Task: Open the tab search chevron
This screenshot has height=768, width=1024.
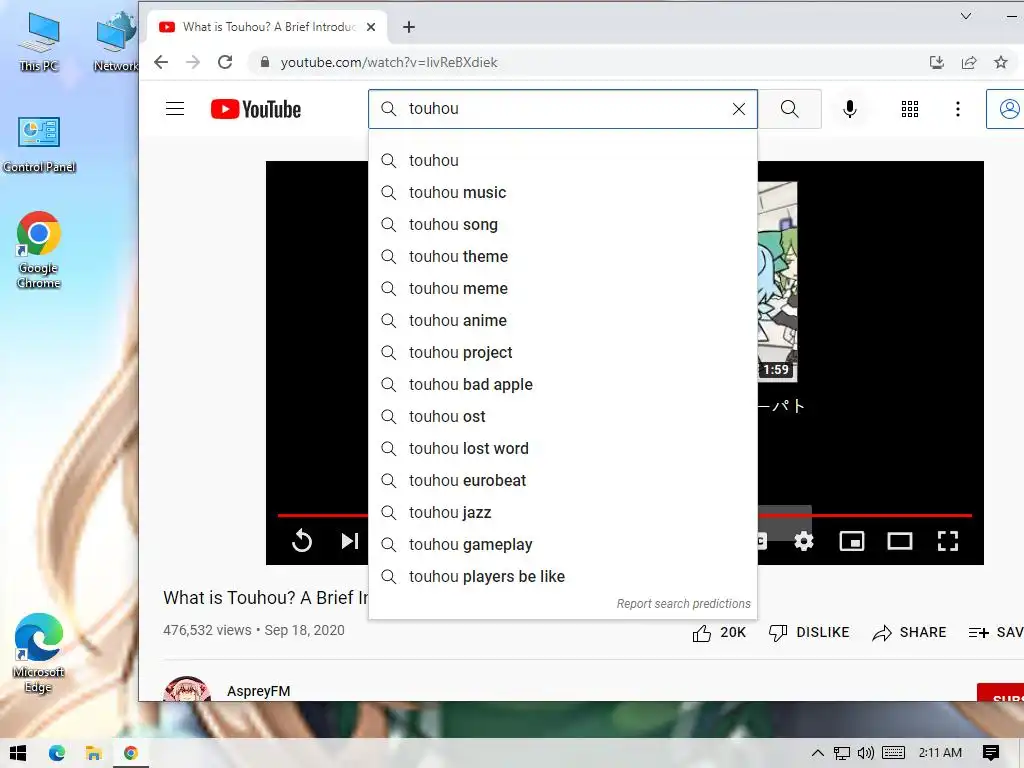Action: click(966, 16)
